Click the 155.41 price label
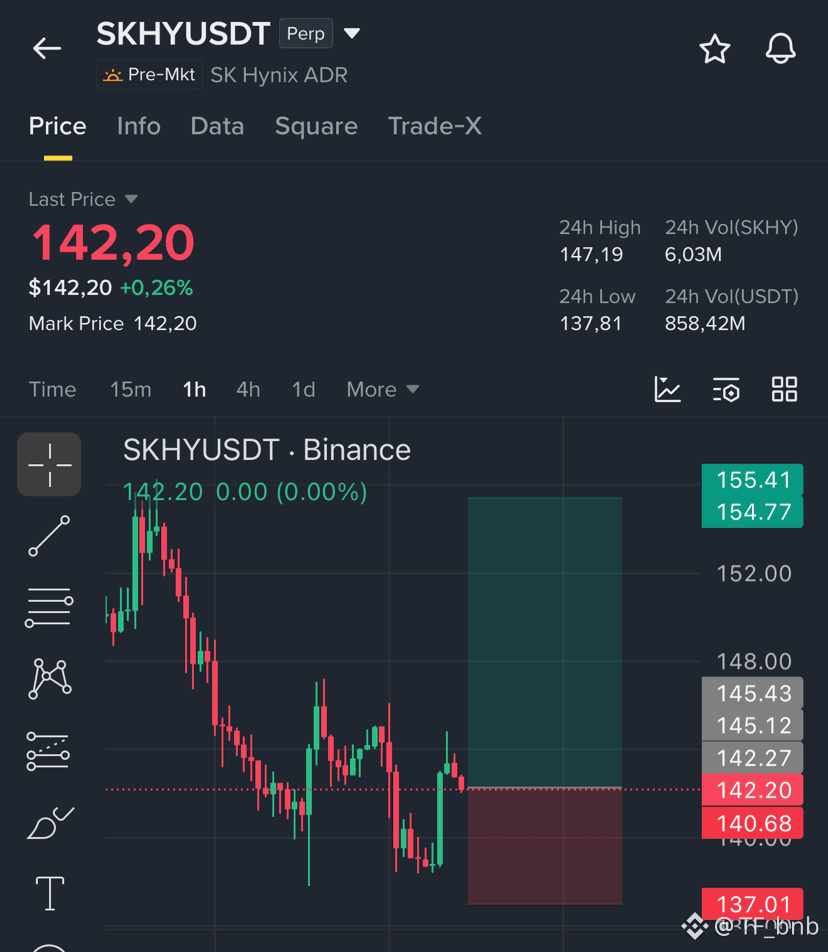 [753, 480]
